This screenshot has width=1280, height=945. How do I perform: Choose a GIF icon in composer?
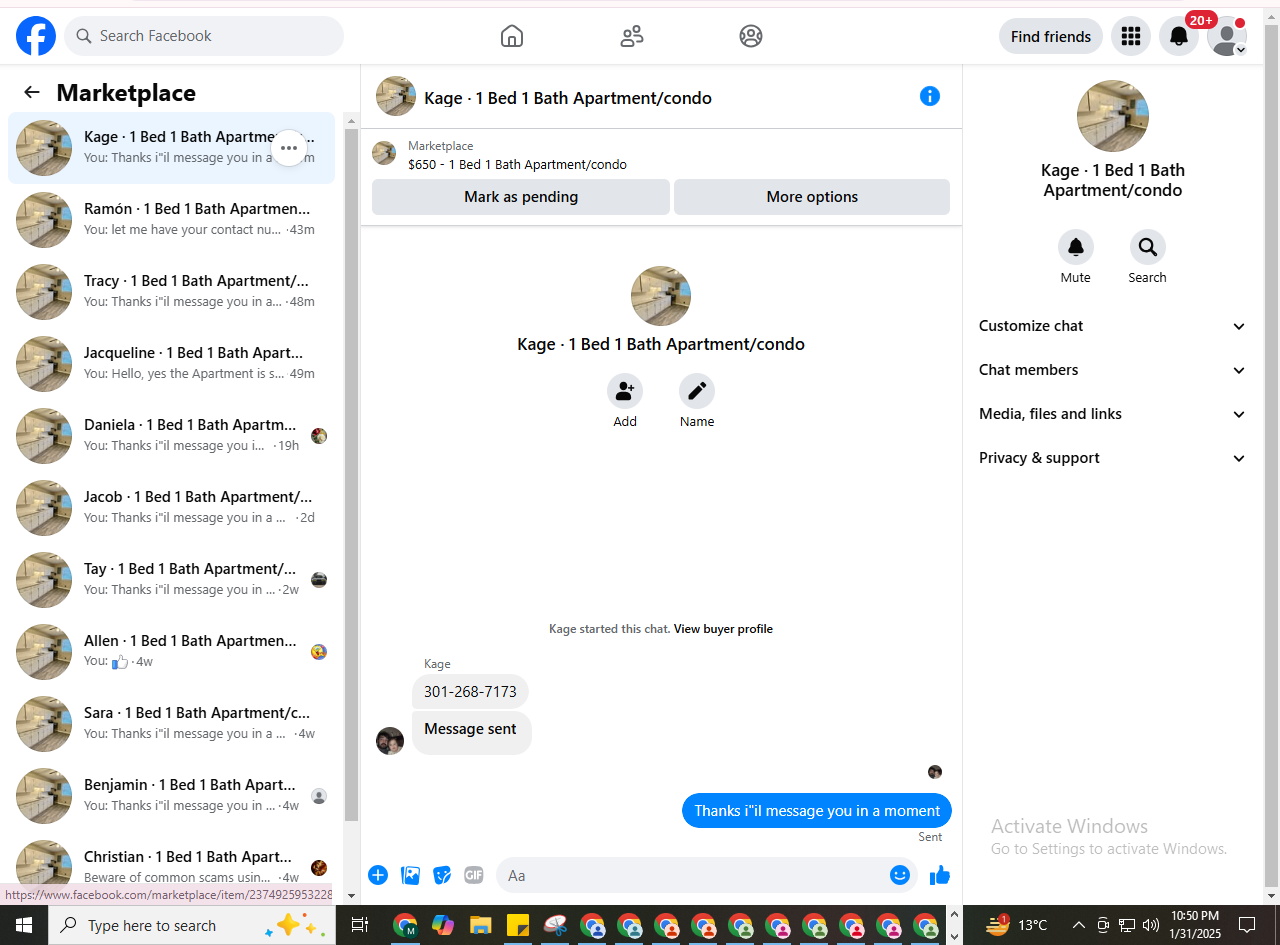(474, 875)
